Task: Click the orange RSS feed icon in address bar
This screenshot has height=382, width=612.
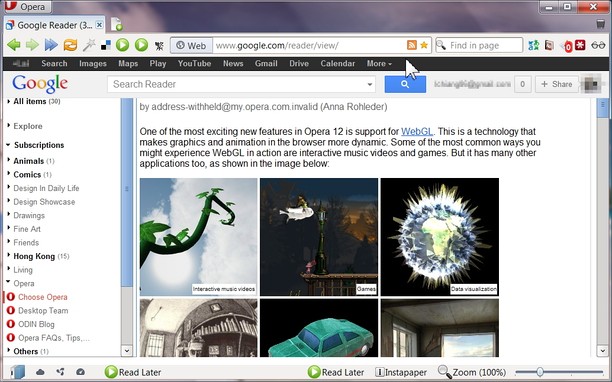Action: tap(411, 45)
